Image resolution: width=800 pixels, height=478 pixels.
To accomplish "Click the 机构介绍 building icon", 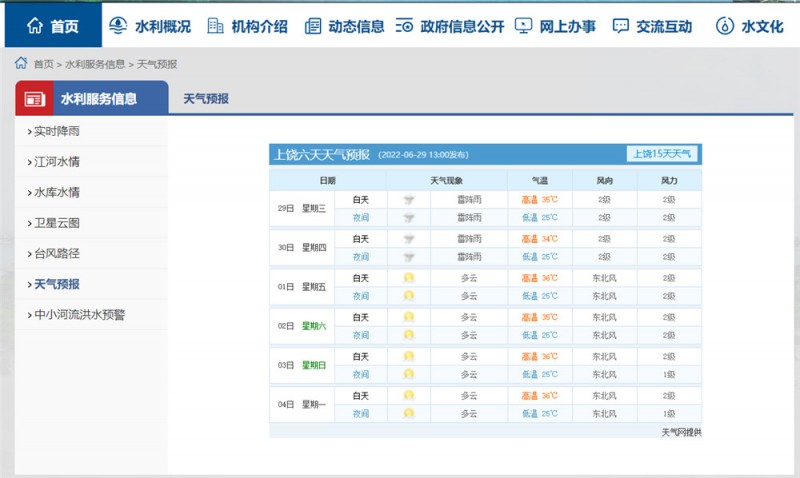I will (215, 26).
